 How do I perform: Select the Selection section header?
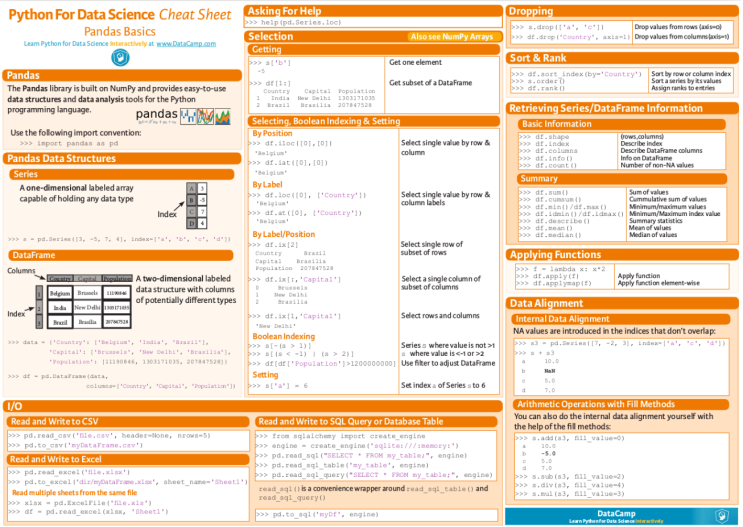pos(373,36)
